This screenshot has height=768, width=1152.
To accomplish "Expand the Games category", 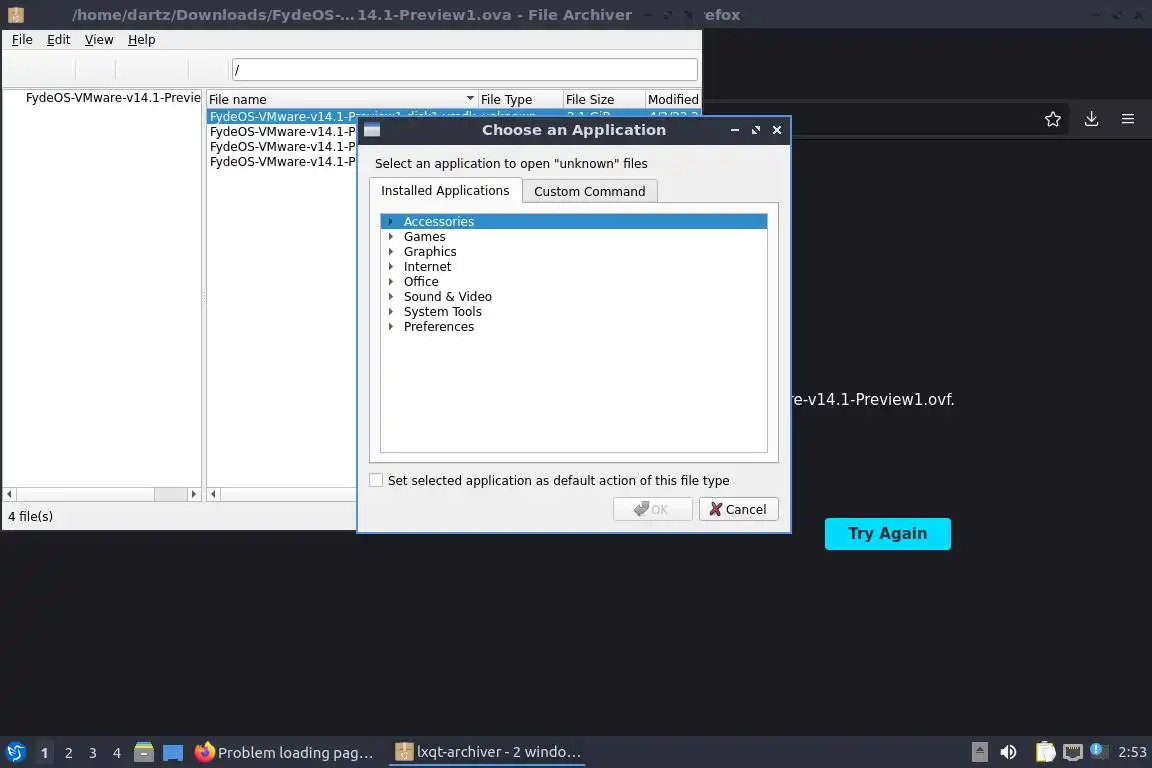I will tap(391, 237).
